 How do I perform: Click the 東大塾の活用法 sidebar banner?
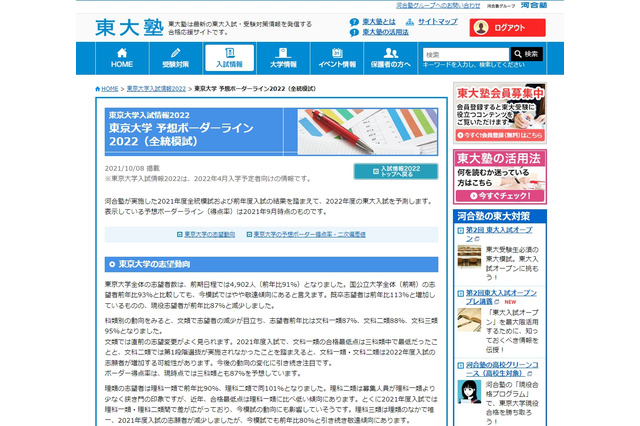[500, 177]
